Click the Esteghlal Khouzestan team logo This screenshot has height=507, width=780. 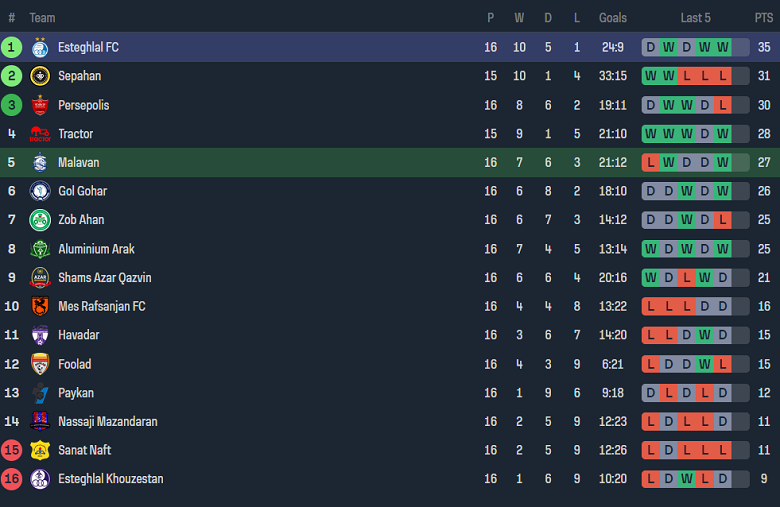(x=40, y=479)
